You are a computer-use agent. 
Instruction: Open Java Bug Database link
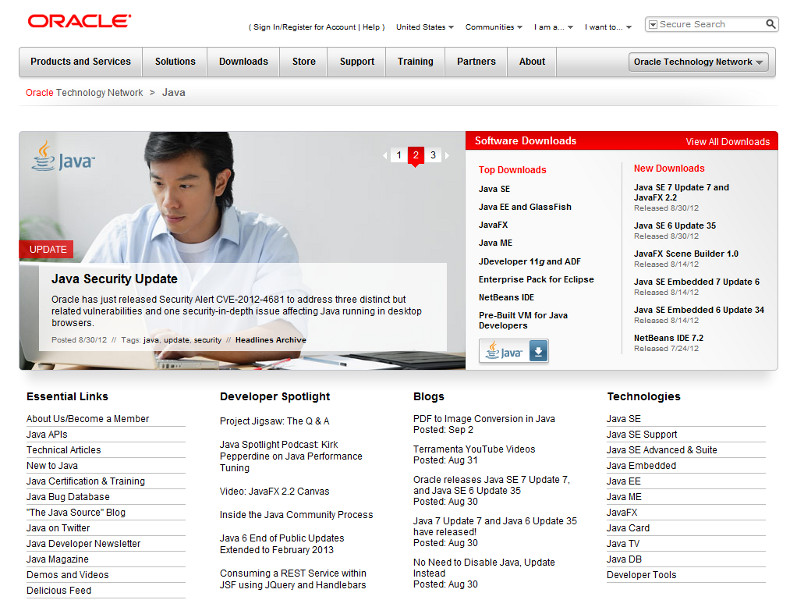tap(68, 497)
